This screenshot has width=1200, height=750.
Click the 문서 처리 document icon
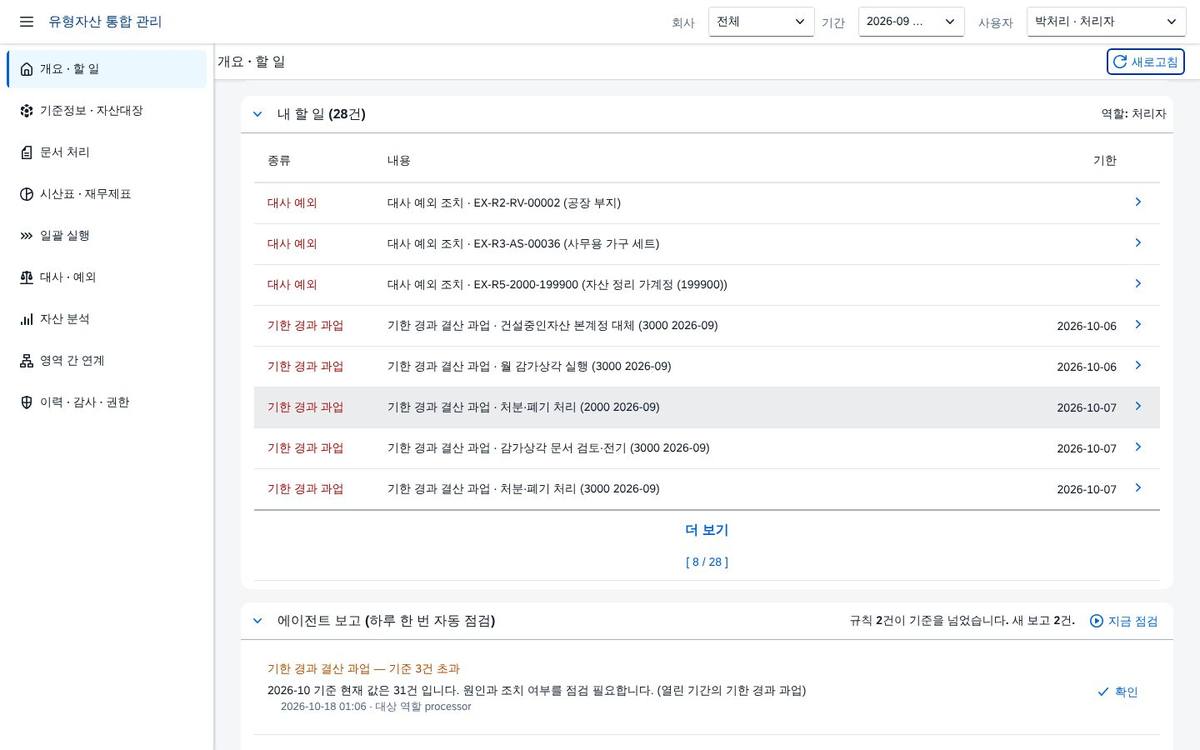pyautogui.click(x=26, y=152)
